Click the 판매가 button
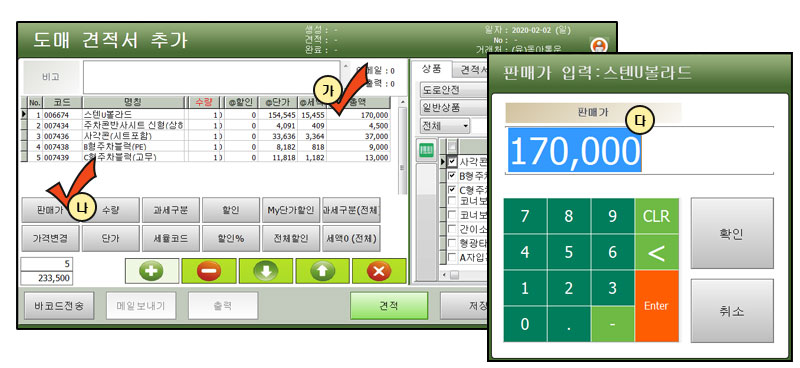Viewport: 800px width, 368px height. click(x=50, y=210)
